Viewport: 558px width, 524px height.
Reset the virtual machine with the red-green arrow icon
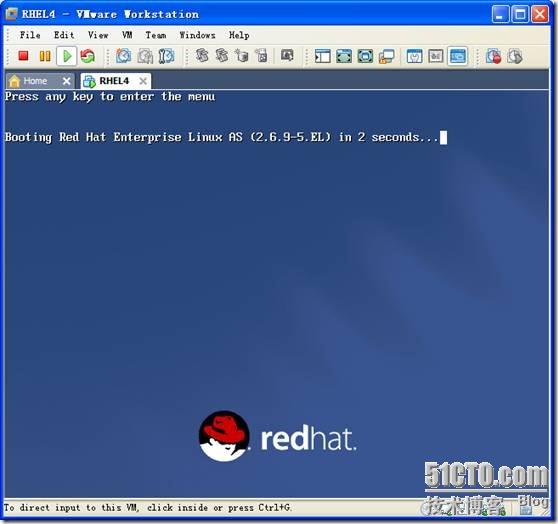coord(88,56)
